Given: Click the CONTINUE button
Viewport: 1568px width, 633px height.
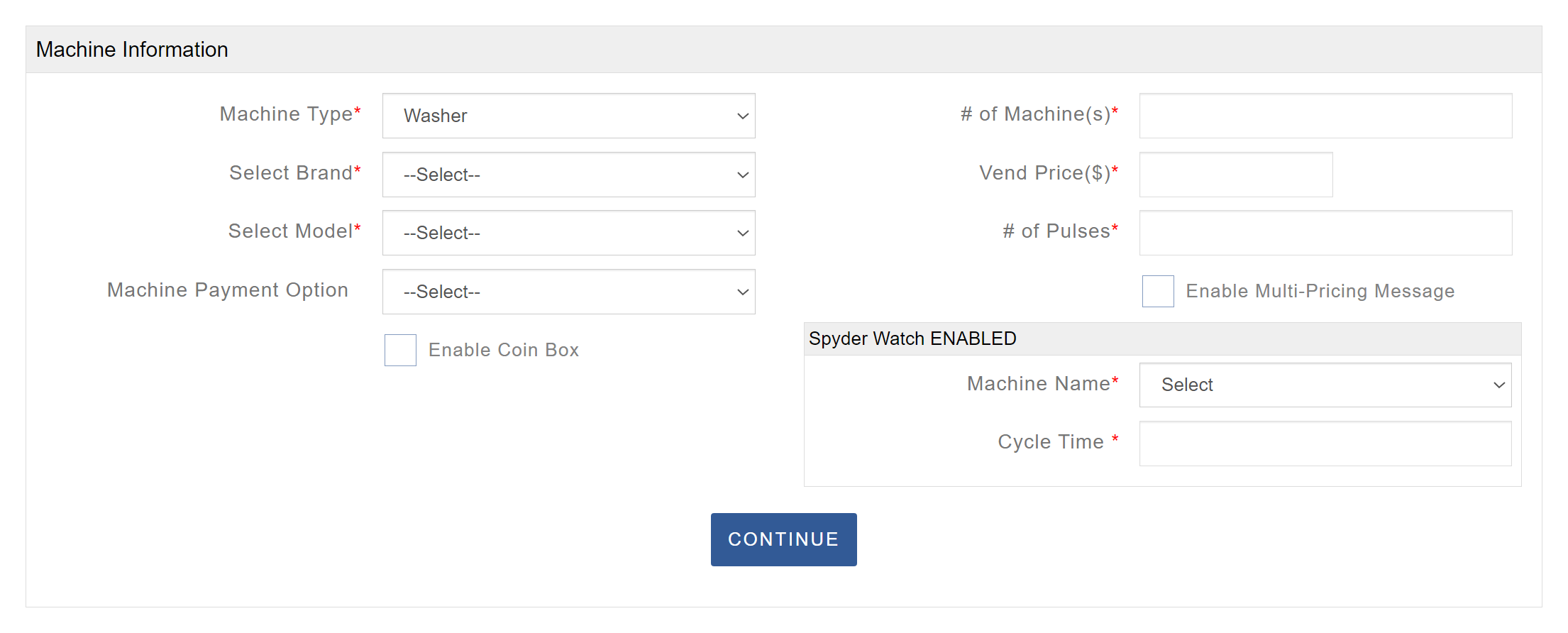Looking at the screenshot, I should point(783,539).
